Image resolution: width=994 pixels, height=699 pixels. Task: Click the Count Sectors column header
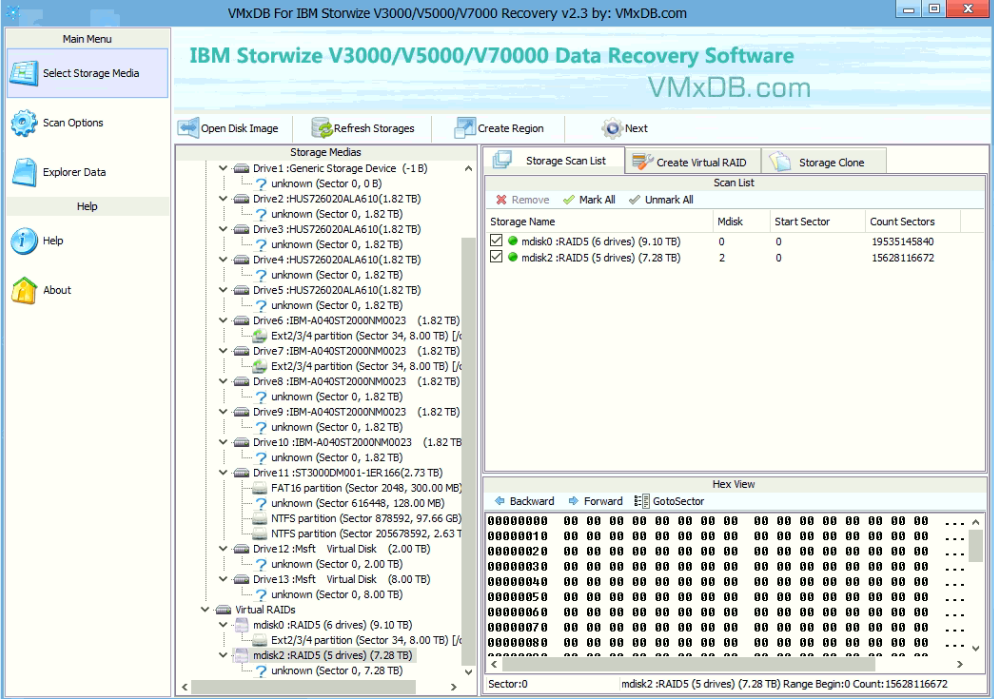(913, 222)
